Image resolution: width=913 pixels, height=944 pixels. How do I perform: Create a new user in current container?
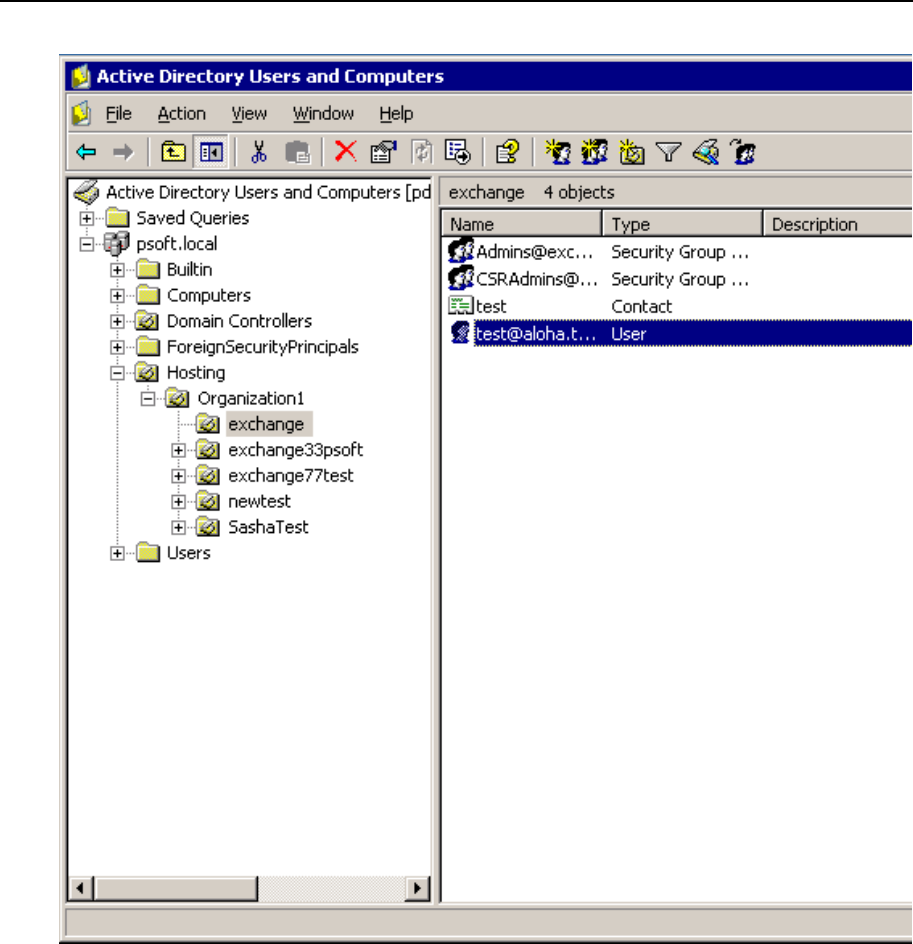coord(558,152)
